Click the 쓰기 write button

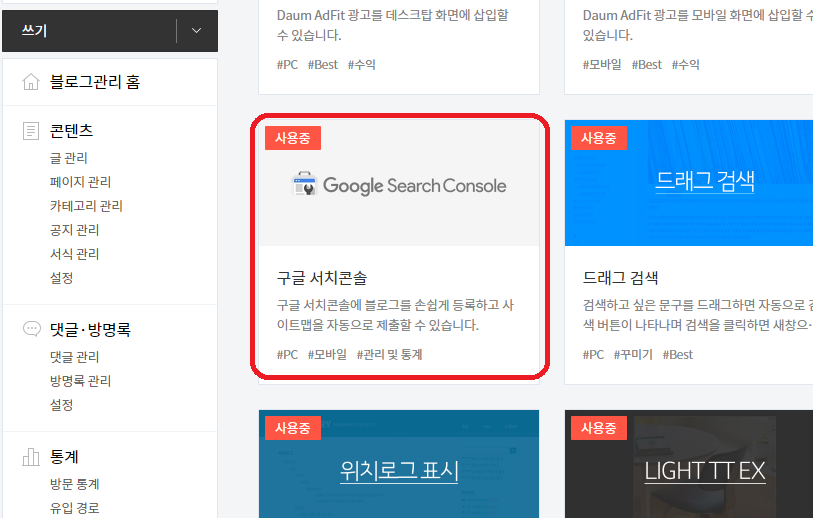[89, 31]
